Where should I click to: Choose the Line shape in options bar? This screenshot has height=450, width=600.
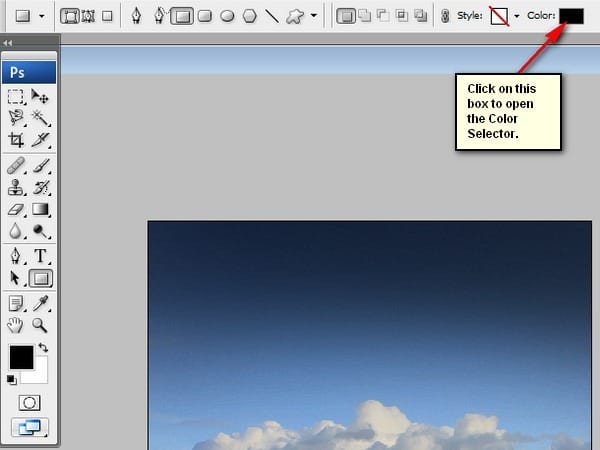pyautogui.click(x=271, y=16)
